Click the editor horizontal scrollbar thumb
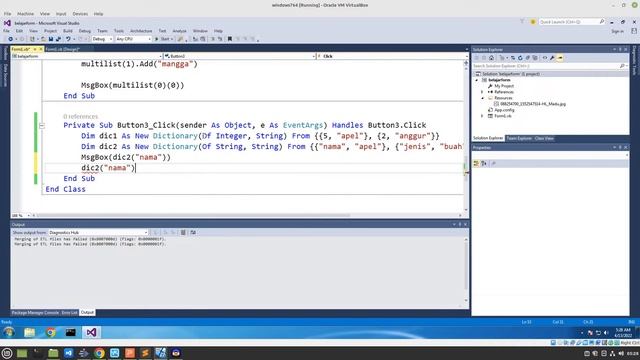 point(193,215)
